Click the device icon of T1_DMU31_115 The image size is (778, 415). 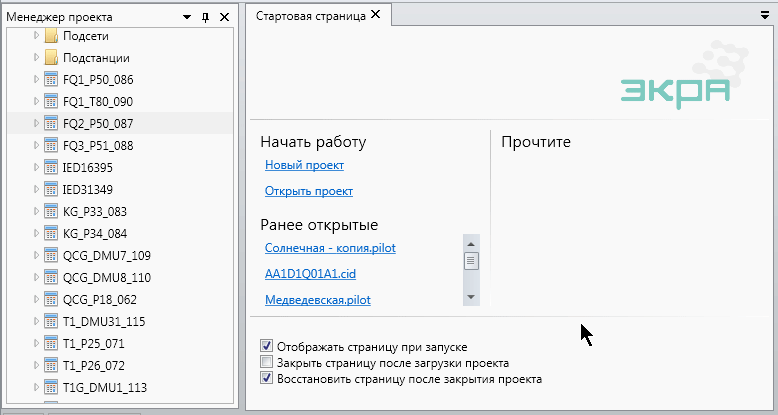point(51,321)
